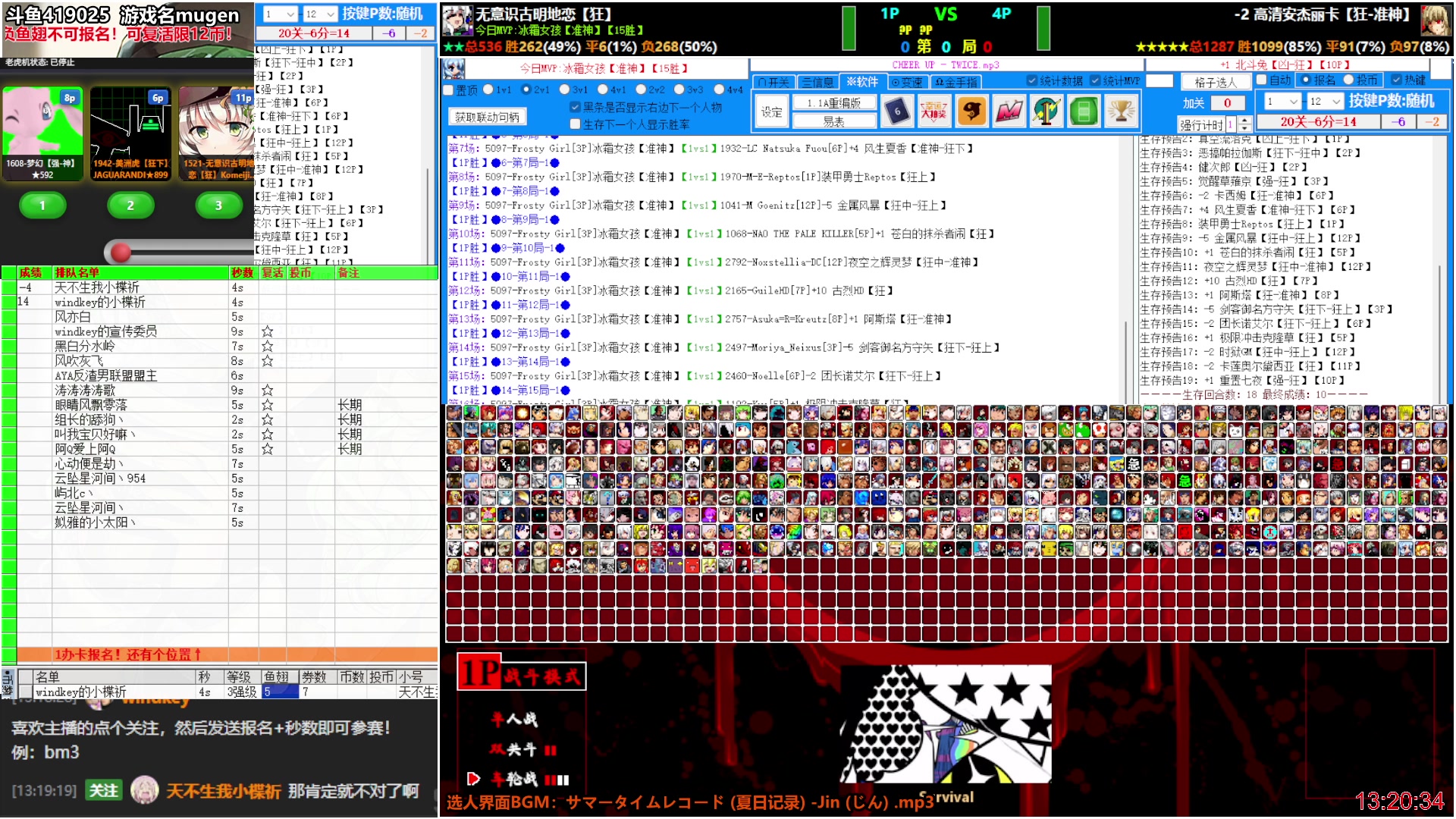This screenshot has width=1456, height=819.
Task: Open the '12' dropdown in the right panel
Action: [1326, 102]
